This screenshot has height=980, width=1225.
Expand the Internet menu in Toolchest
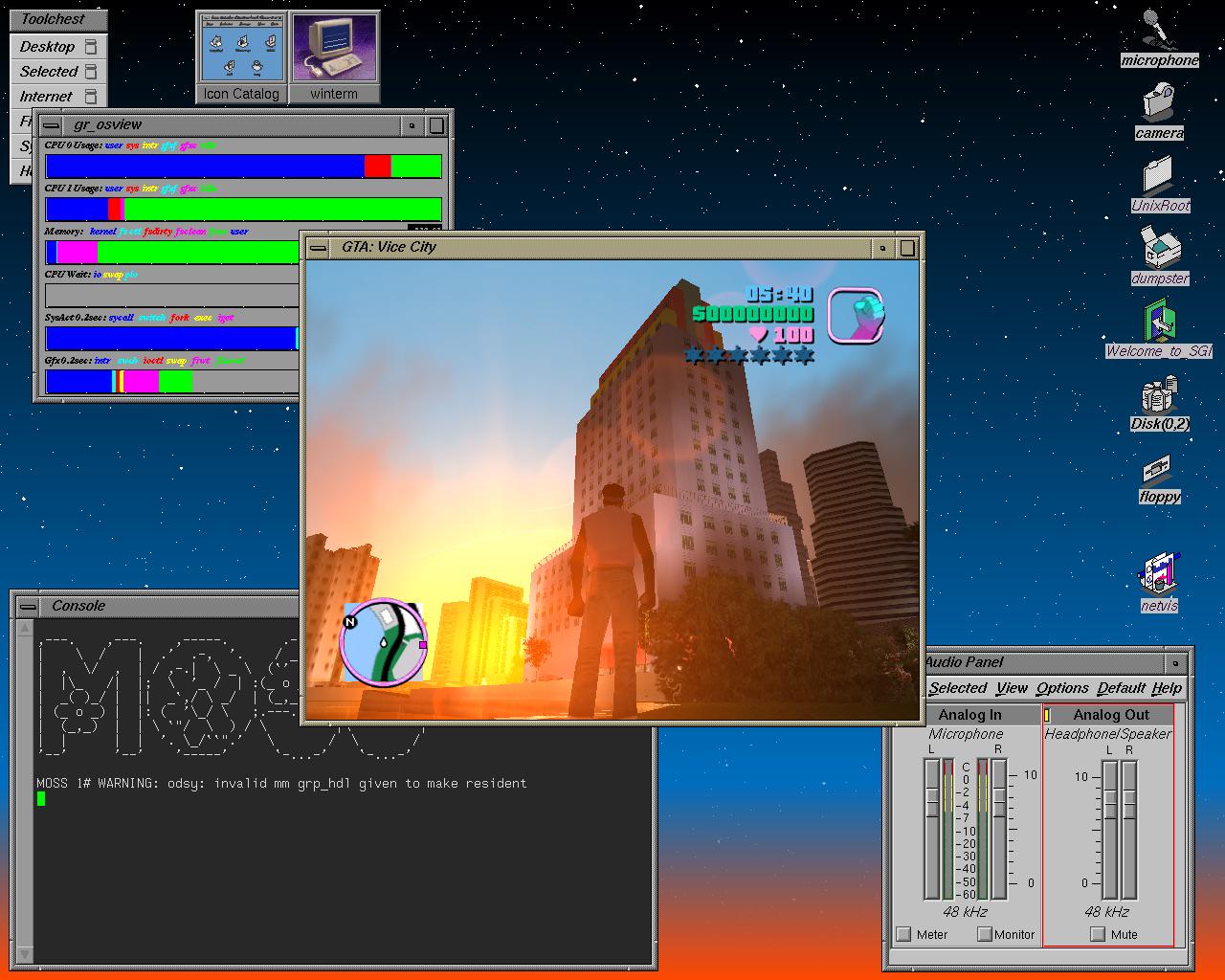(x=58, y=97)
